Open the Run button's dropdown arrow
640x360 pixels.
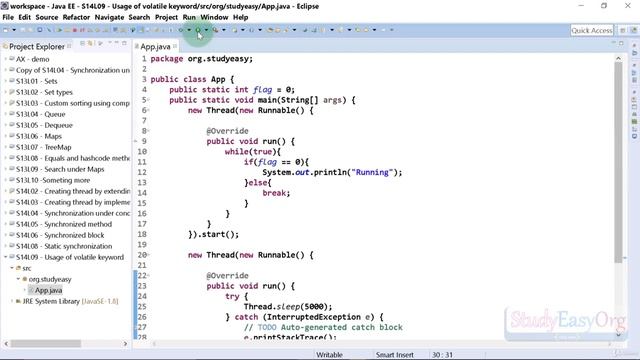206,30
